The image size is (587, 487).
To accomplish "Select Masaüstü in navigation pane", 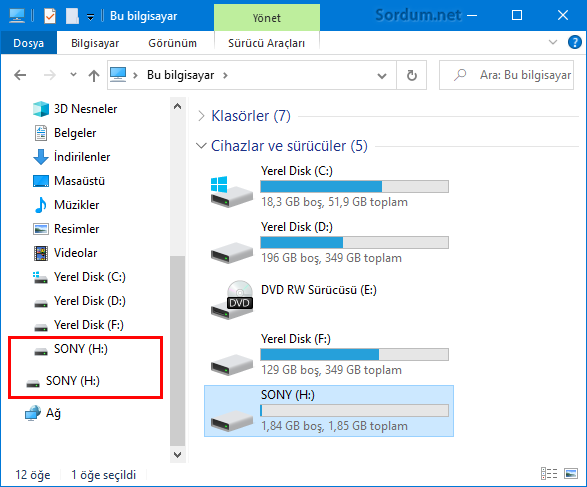I will [79, 181].
